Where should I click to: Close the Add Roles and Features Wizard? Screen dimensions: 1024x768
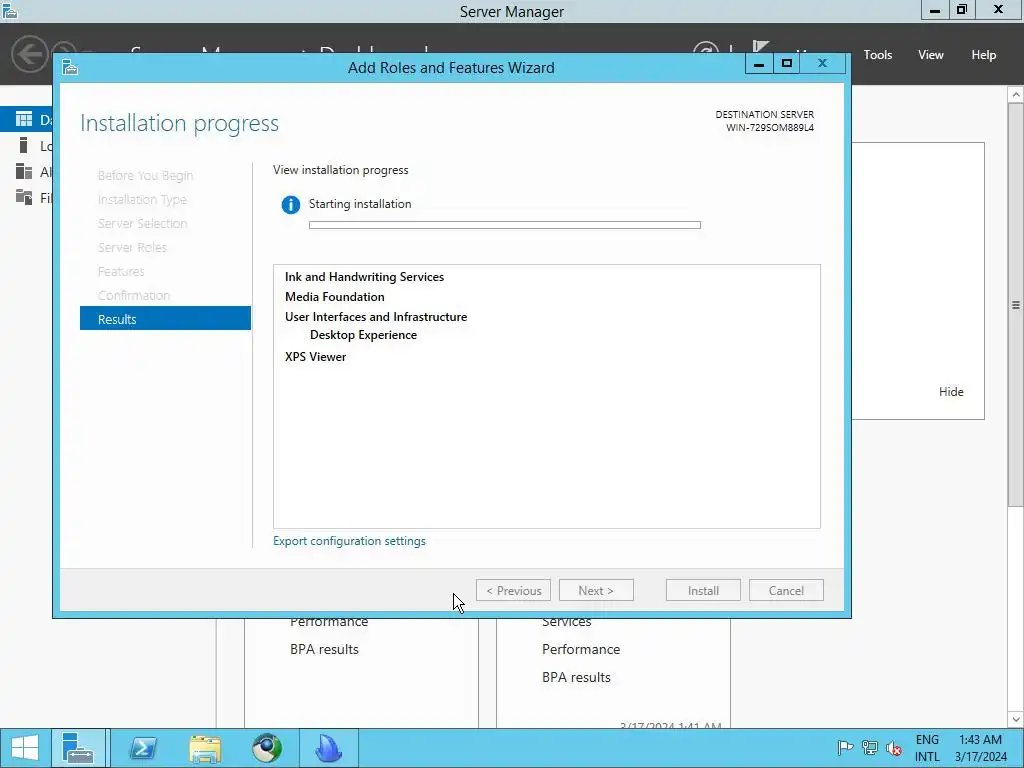pyautogui.click(x=823, y=63)
